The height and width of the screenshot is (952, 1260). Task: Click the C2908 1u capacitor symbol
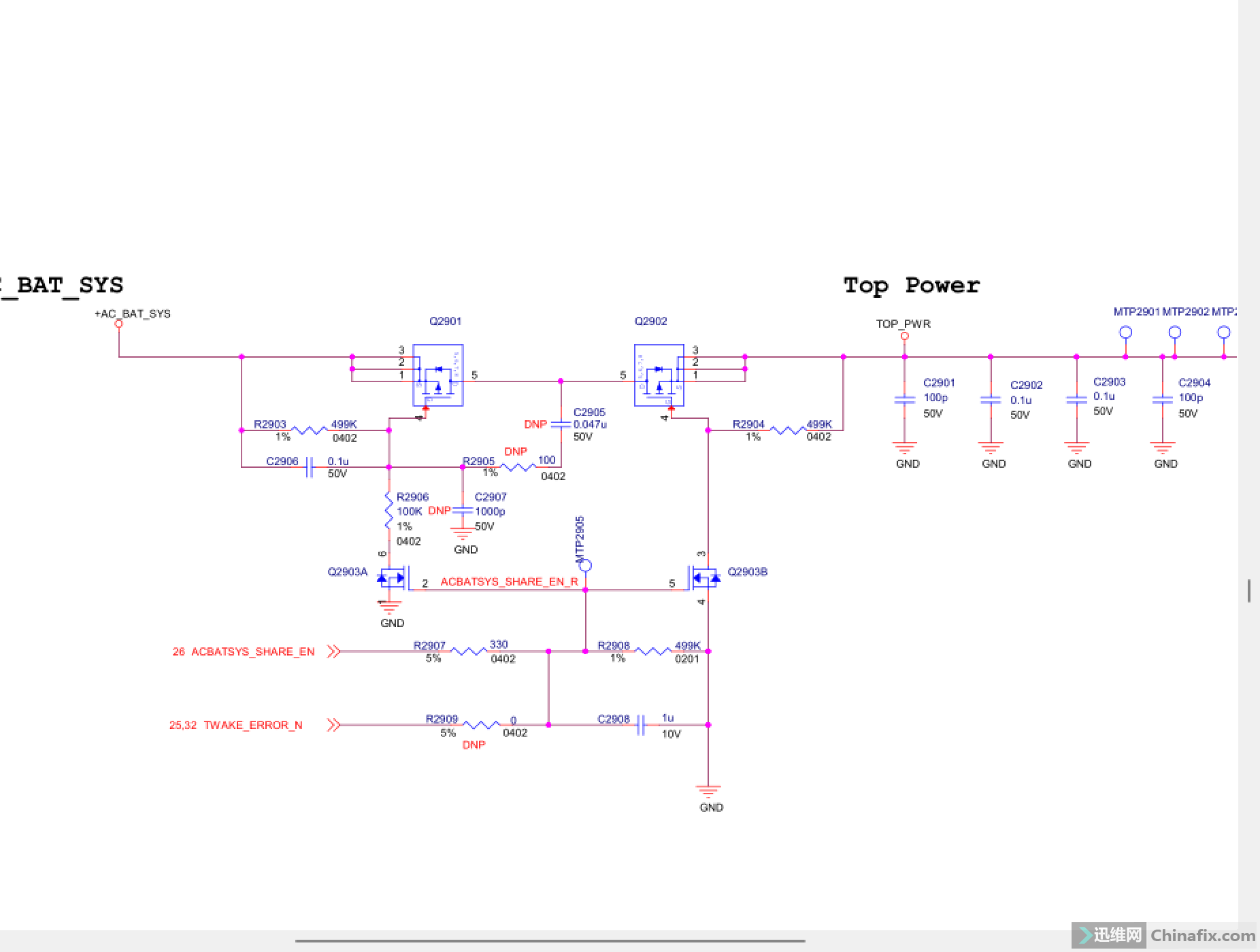click(640, 725)
